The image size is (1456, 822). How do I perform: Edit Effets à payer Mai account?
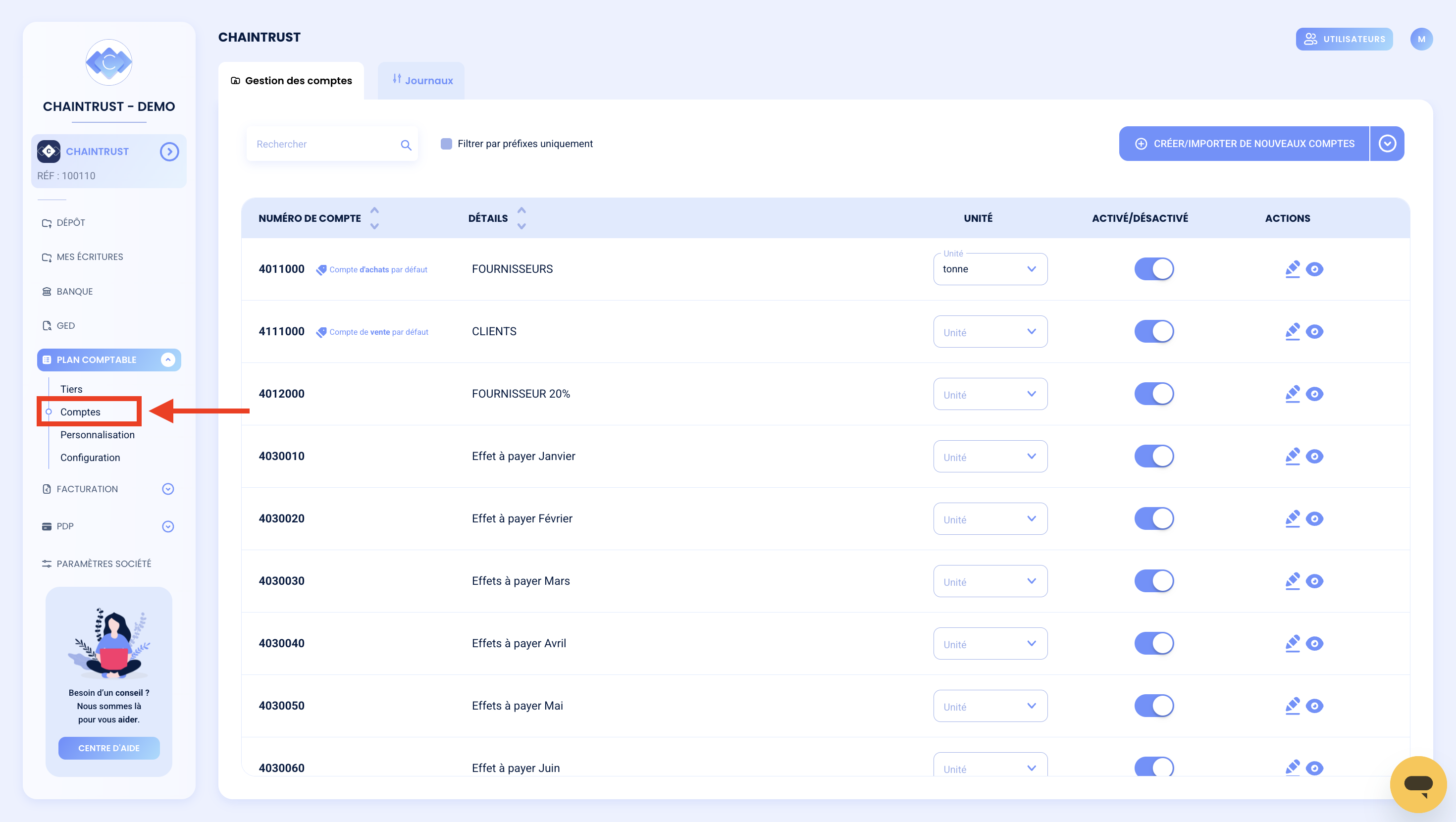tap(1293, 706)
